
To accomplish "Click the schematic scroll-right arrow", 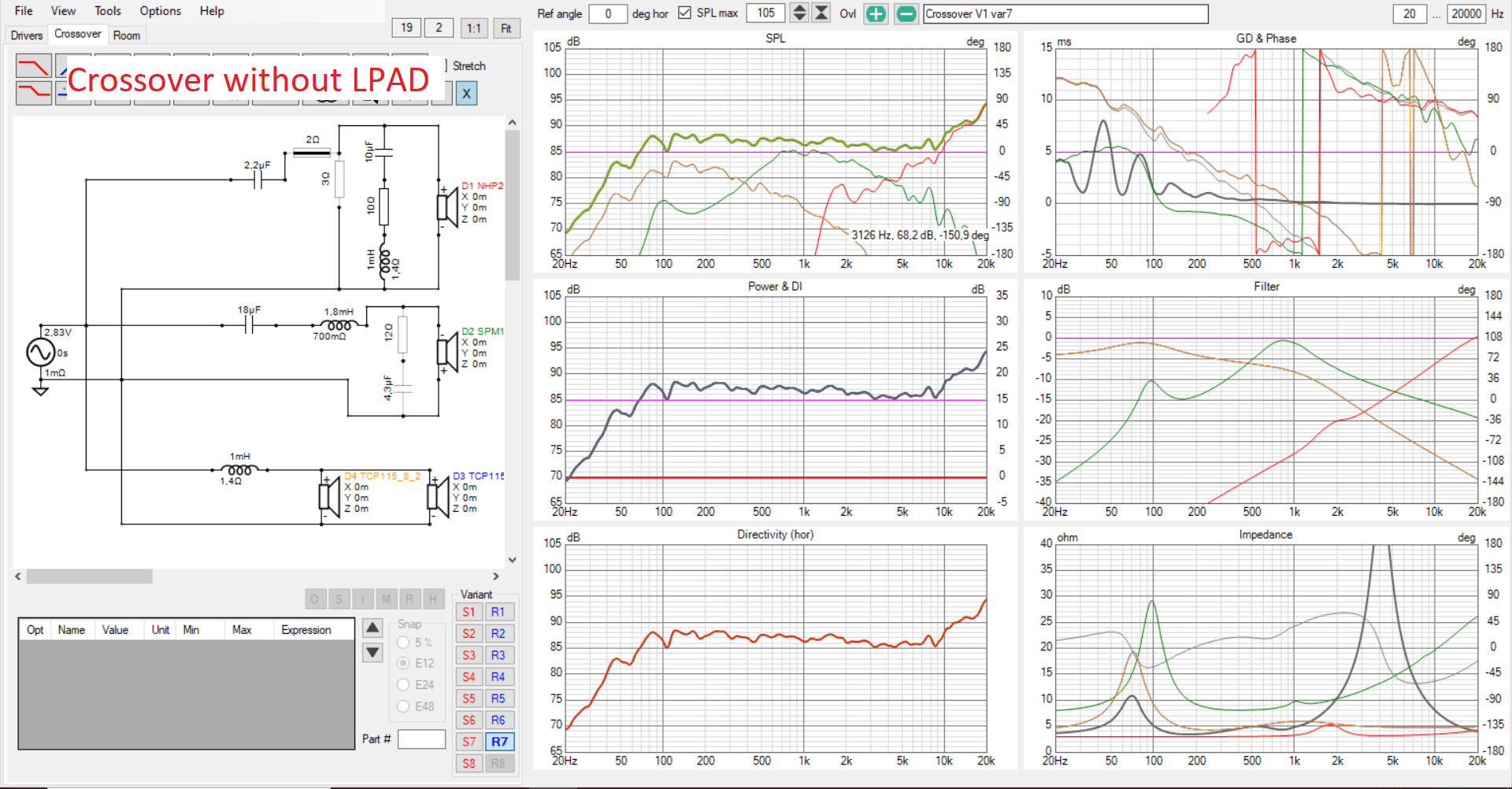I will point(495,576).
